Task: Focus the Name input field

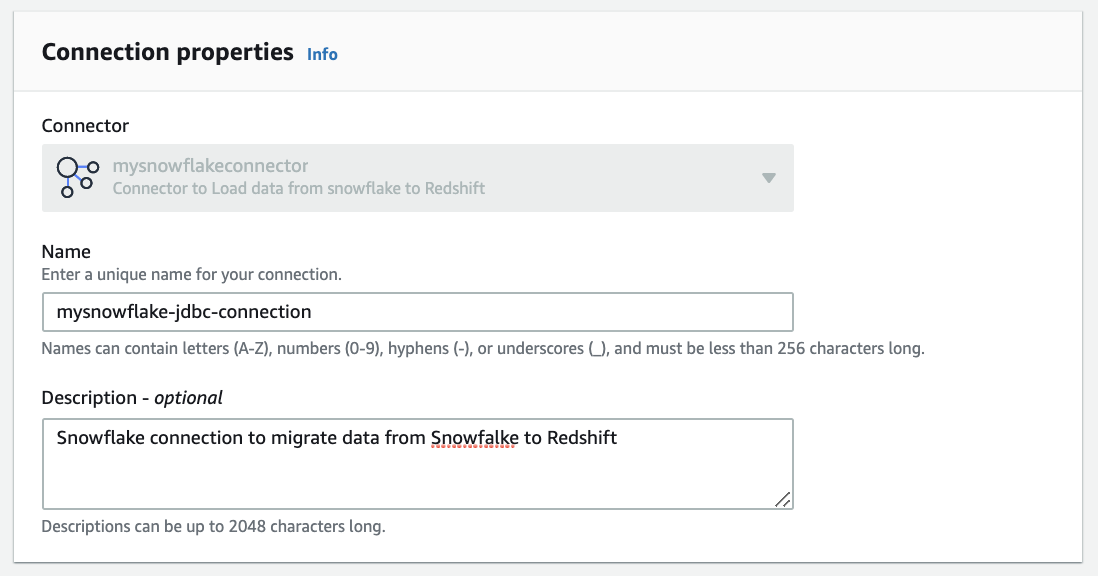Action: (417, 312)
